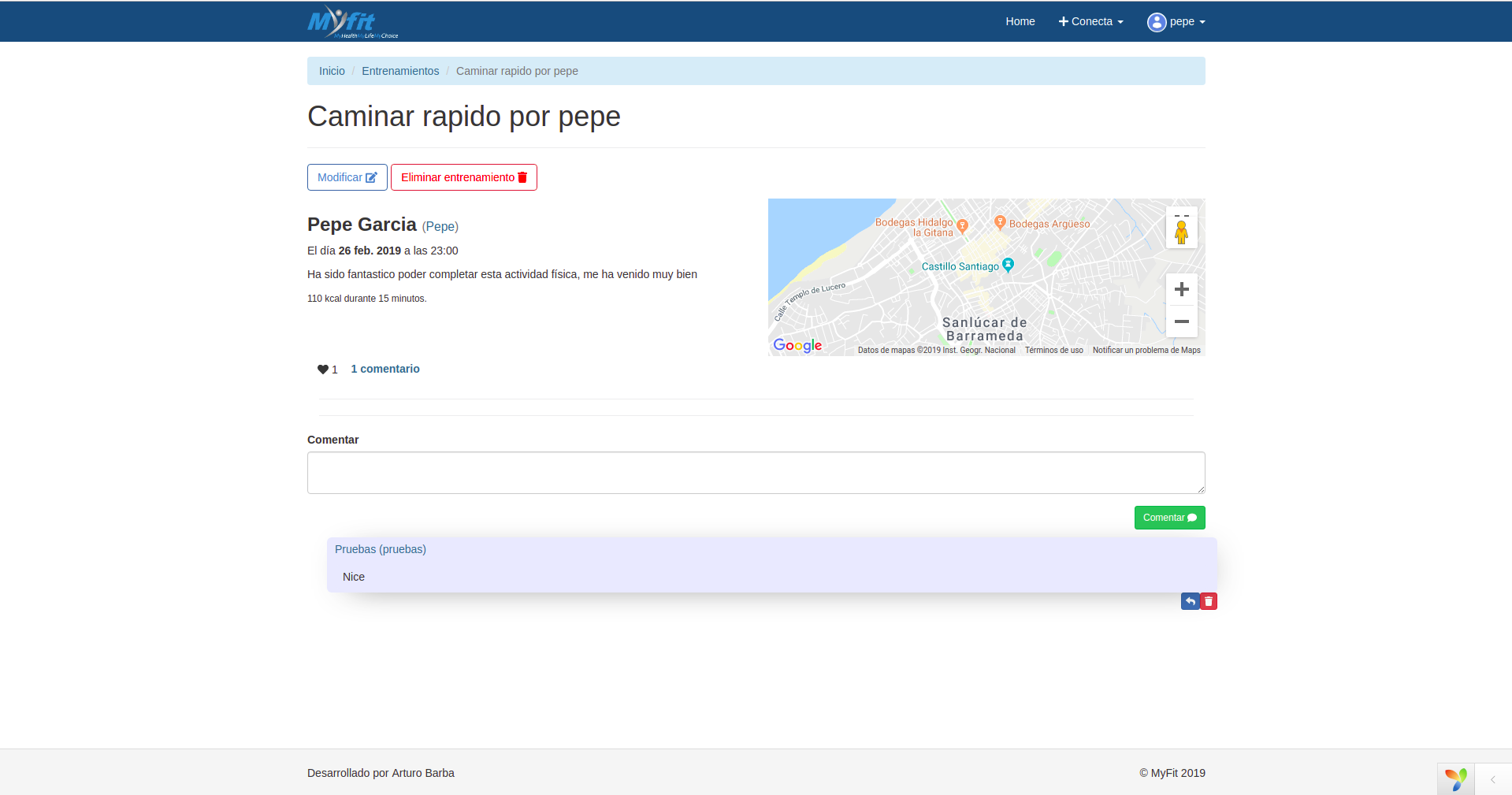
Task: Expand the debug toolbar arrow
Action: pos(1493,779)
